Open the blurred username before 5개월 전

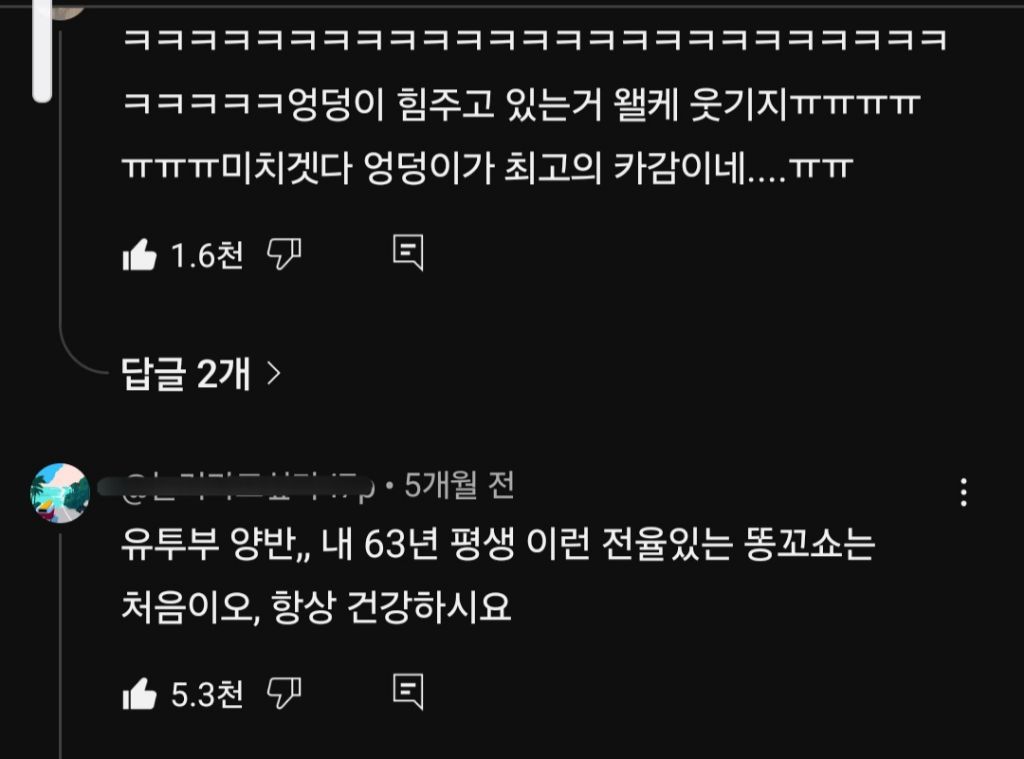pos(238,486)
